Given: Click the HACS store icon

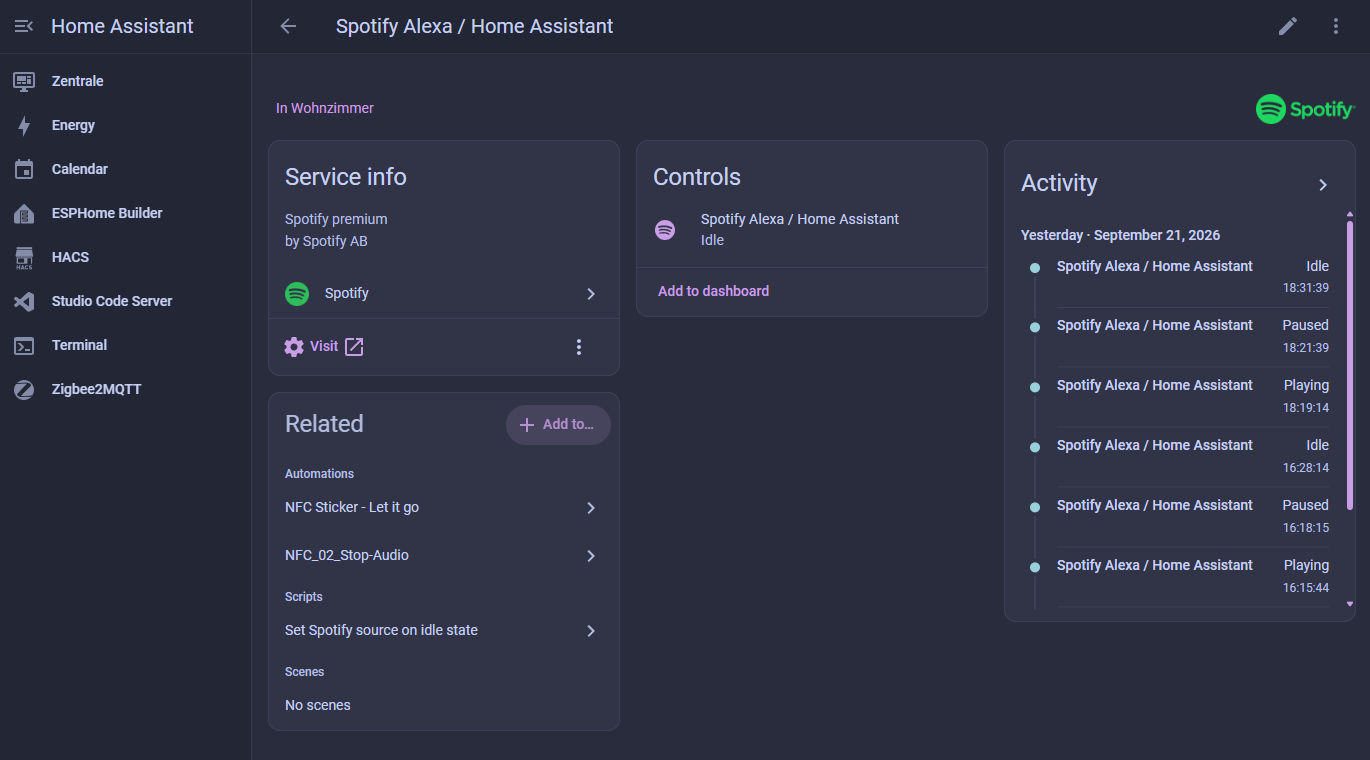Looking at the screenshot, I should (x=24, y=258).
